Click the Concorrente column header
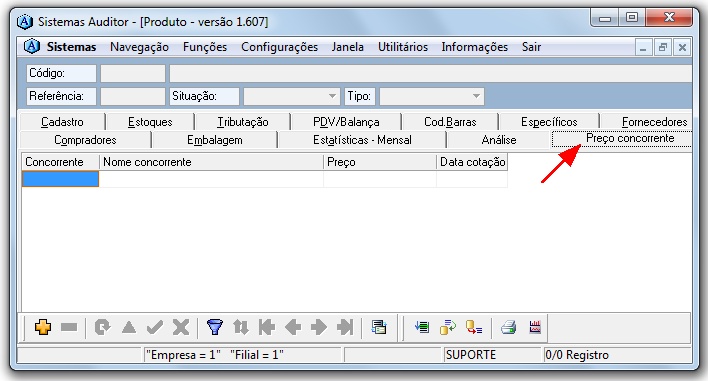Viewport: 708px width, 381px height. [x=61, y=162]
